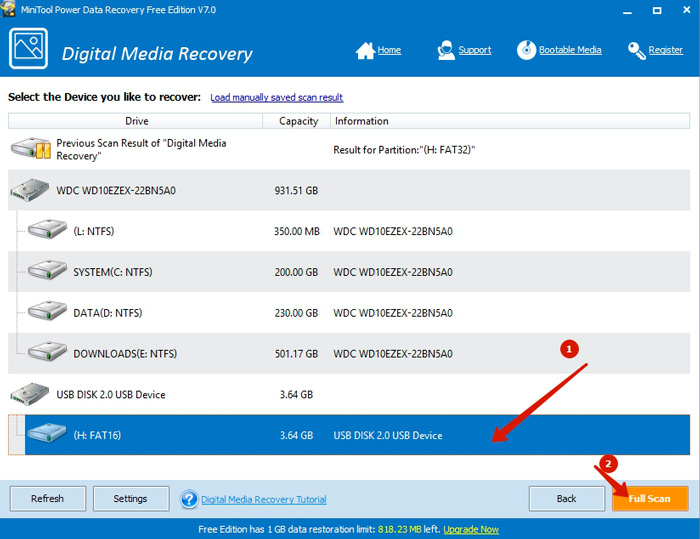Click the 350.00 MB capacity value
700x539 pixels.
297,231
